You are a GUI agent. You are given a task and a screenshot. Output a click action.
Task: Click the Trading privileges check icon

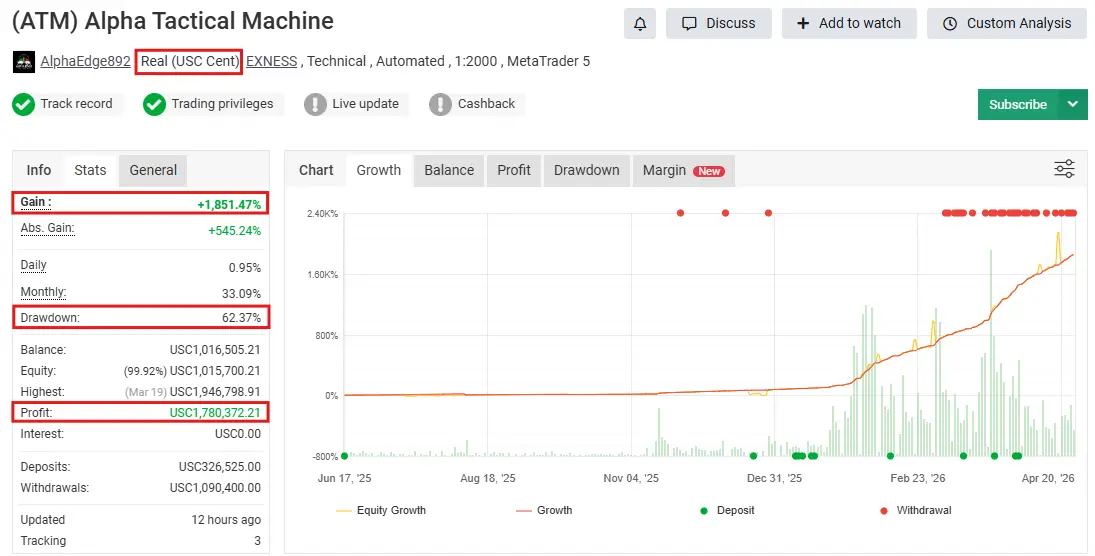pyautogui.click(x=154, y=104)
